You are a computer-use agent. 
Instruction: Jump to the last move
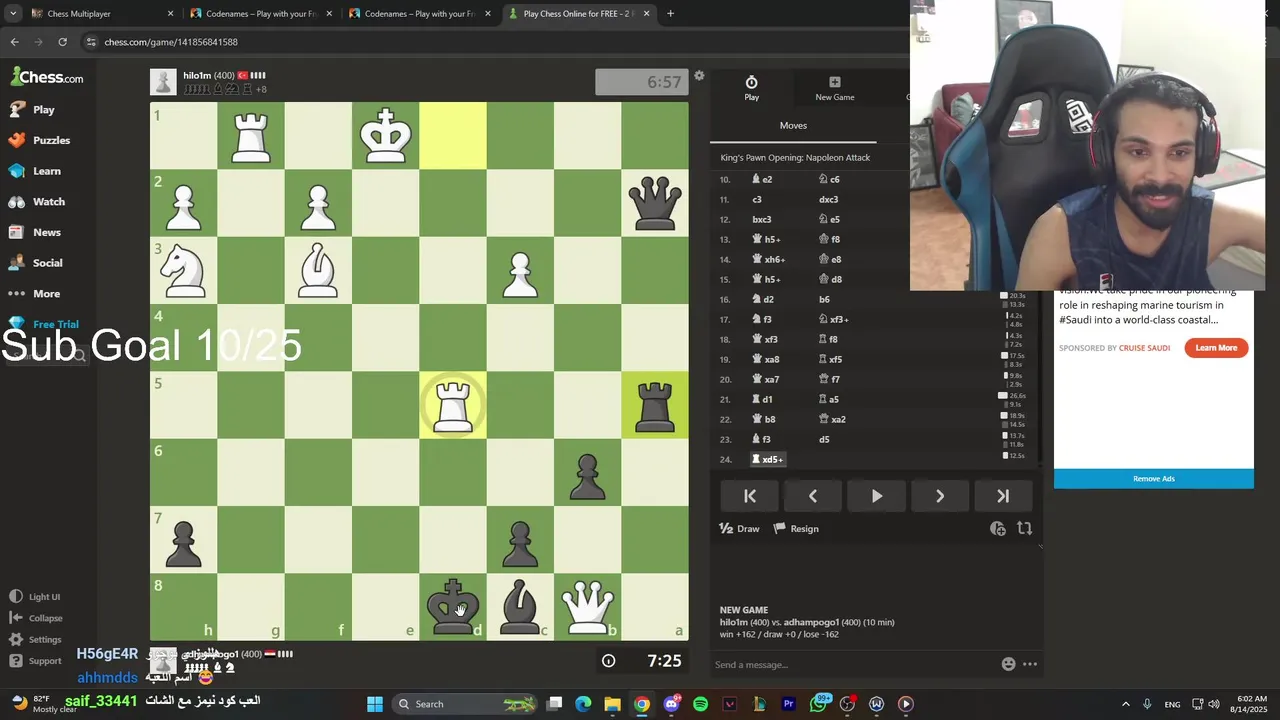(1003, 496)
